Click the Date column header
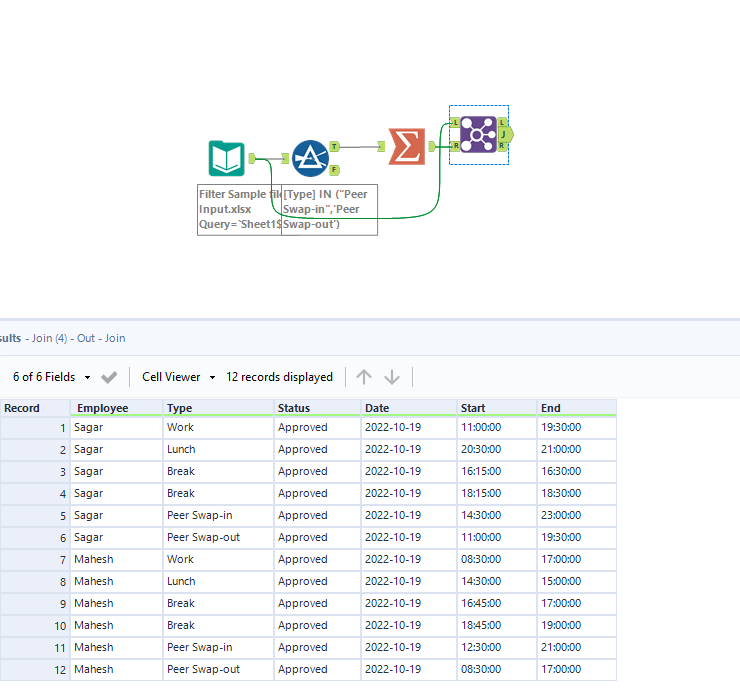This screenshot has width=740, height=694. point(409,408)
